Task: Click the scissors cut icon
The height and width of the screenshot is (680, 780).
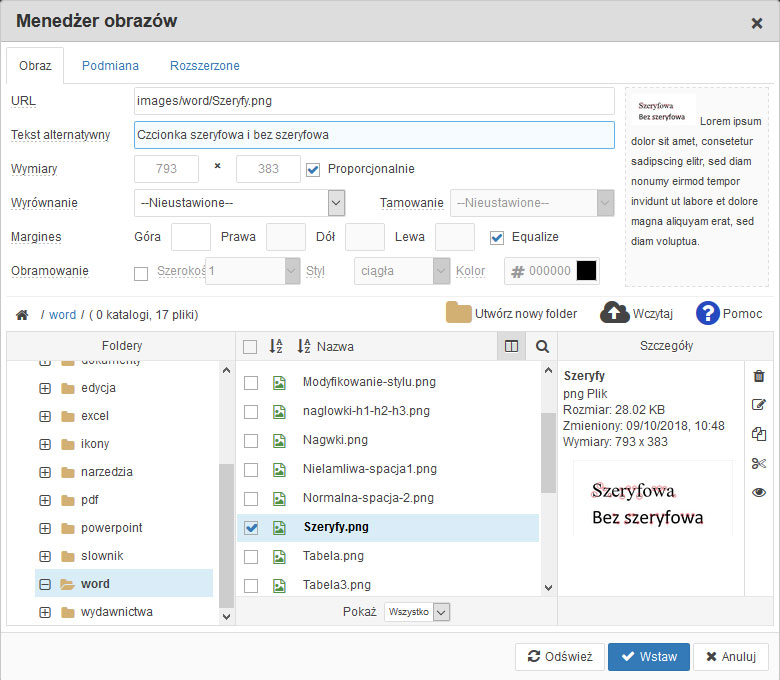Action: pos(759,463)
